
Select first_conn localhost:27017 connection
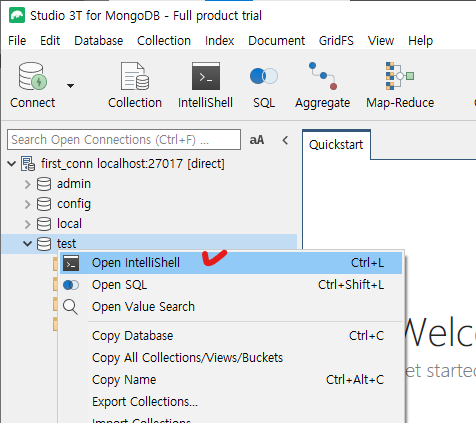click(133, 164)
